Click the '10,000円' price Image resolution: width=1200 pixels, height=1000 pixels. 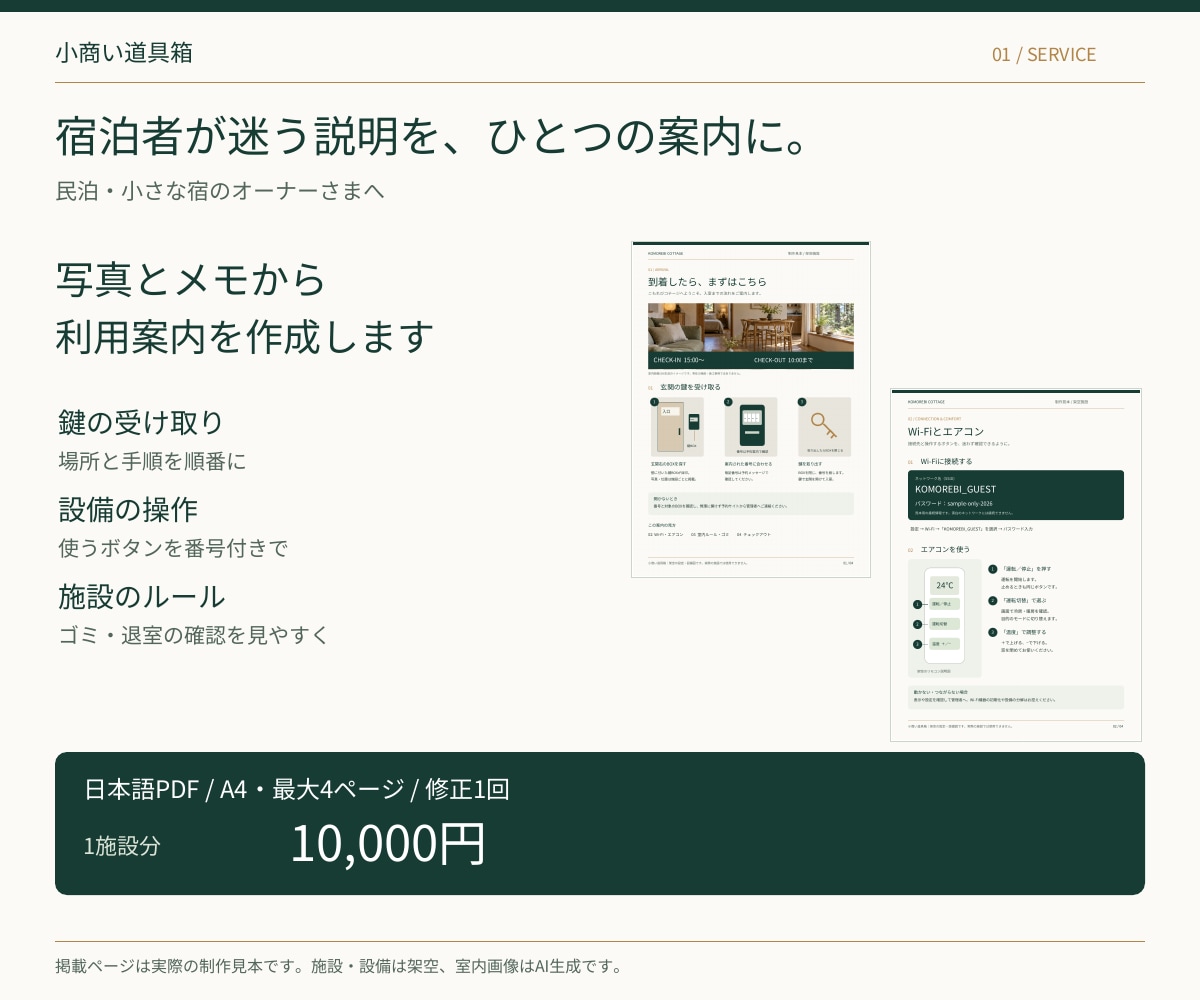click(388, 843)
